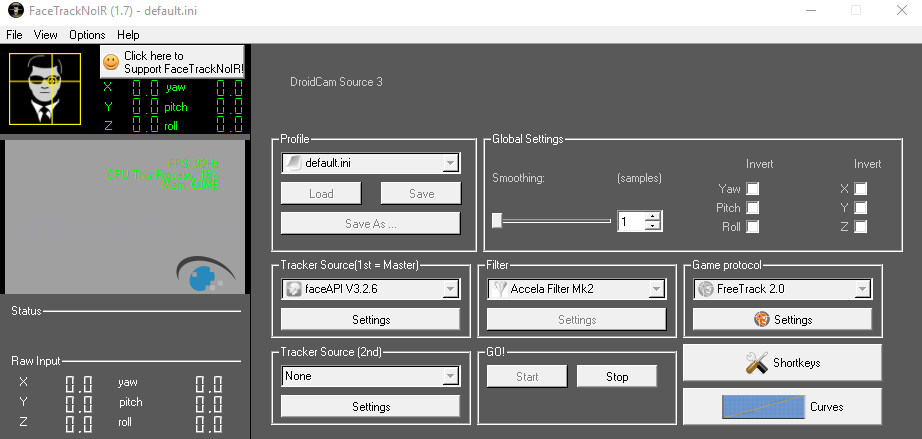Screen dimensions: 922x439
Task: Open the Curves configuration button
Action: pyautogui.click(x=783, y=407)
